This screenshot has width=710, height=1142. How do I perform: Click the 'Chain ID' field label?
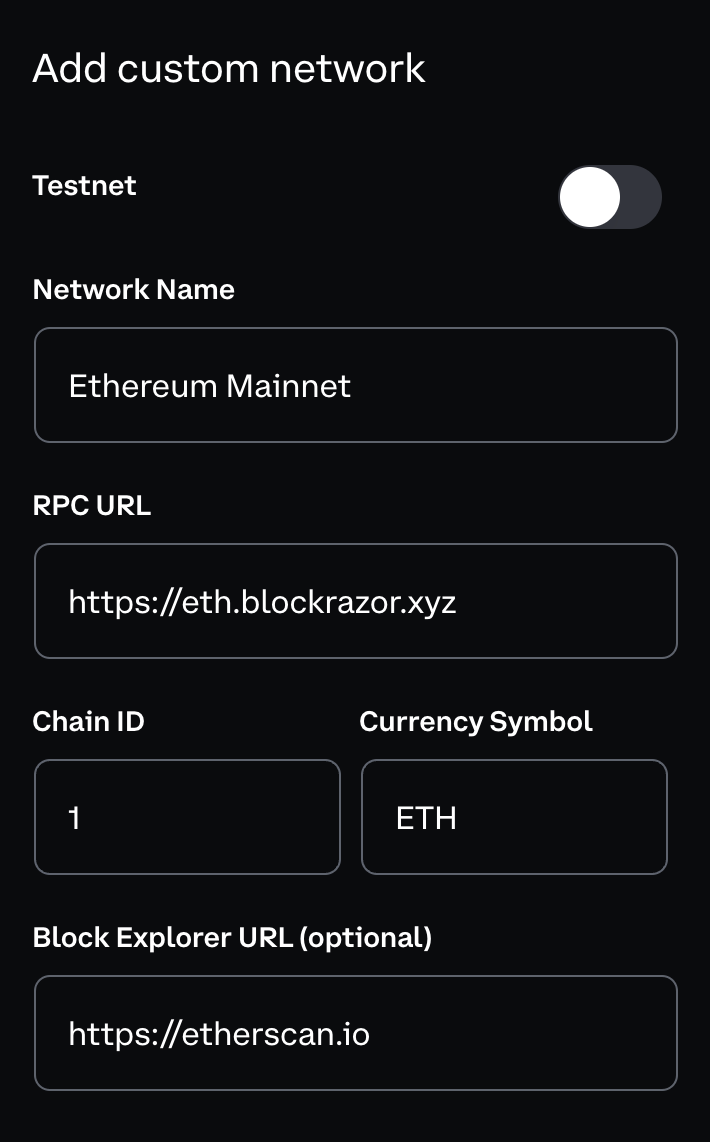(88, 722)
